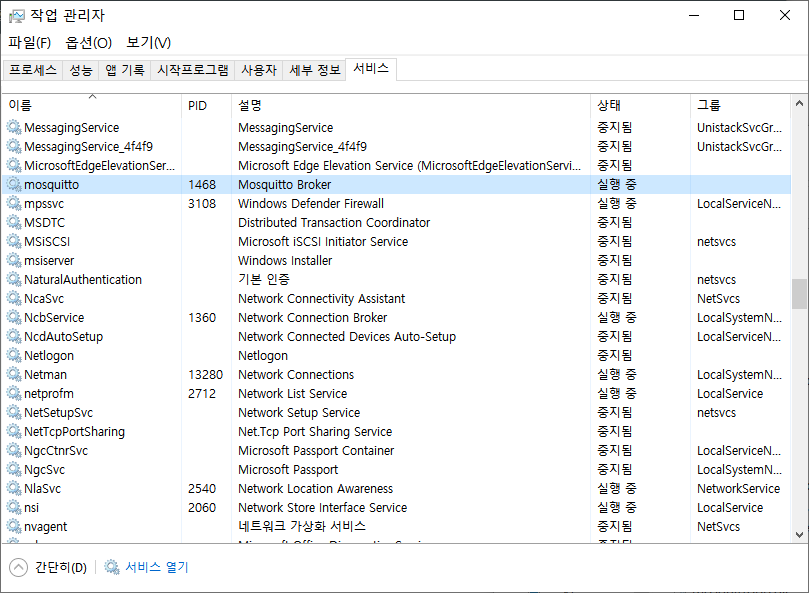Click the 기본 인증 description cell
Viewport: 809px width, 593px height.
(x=264, y=279)
